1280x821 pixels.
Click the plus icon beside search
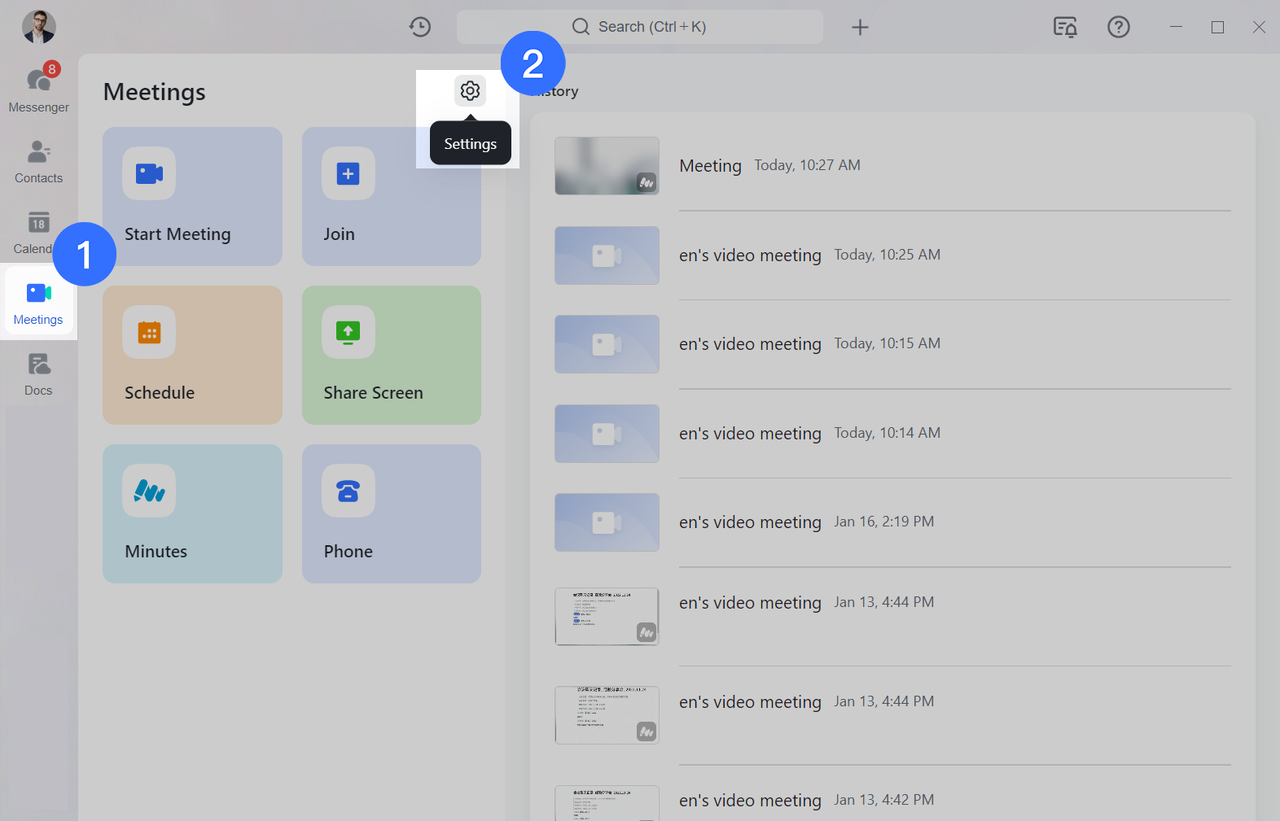(860, 27)
